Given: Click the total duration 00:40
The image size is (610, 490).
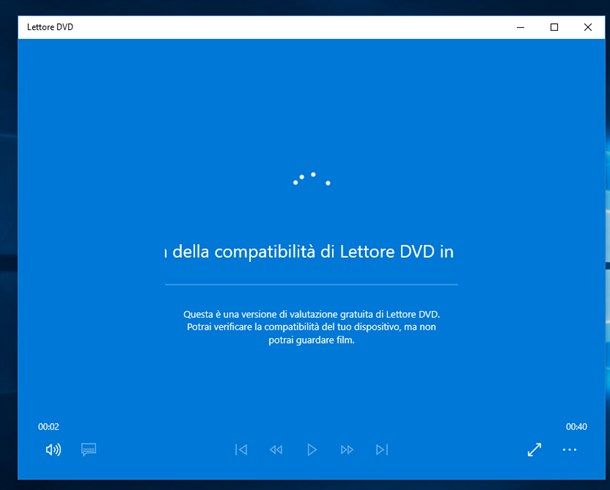Looking at the screenshot, I should (577, 427).
